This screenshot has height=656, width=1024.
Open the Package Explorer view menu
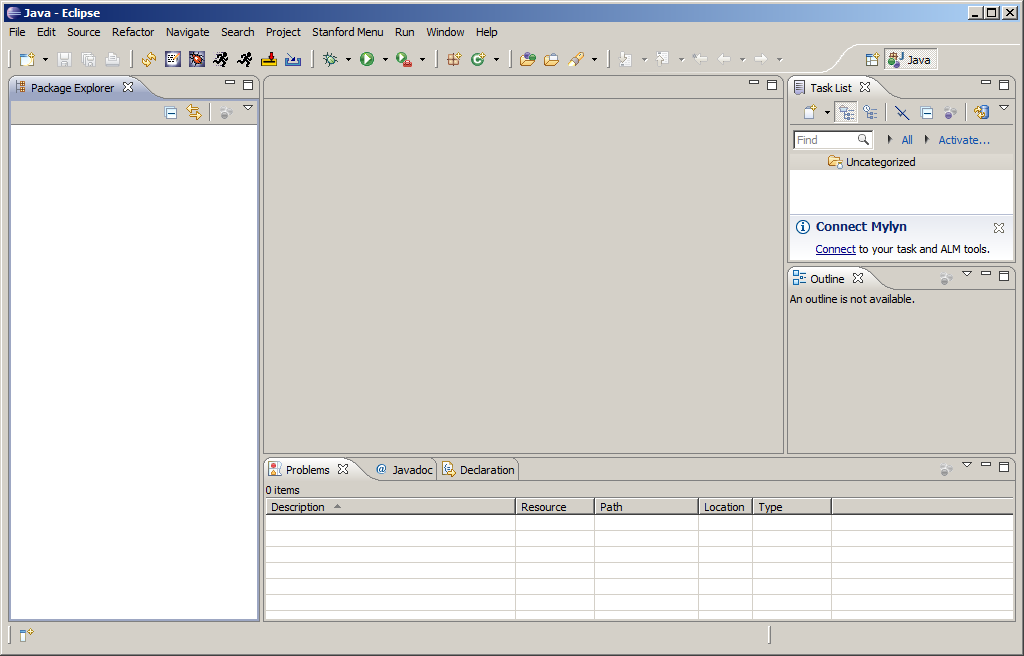[x=247, y=107]
